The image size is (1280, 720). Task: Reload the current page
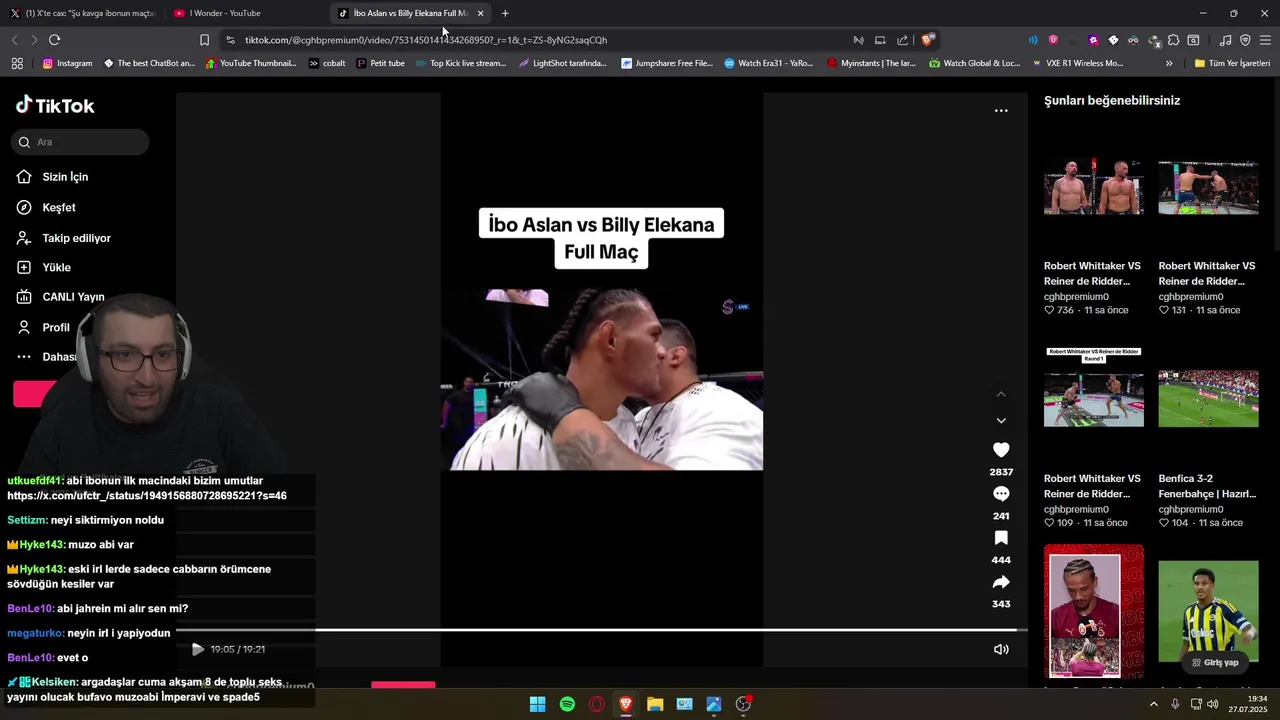[54, 40]
